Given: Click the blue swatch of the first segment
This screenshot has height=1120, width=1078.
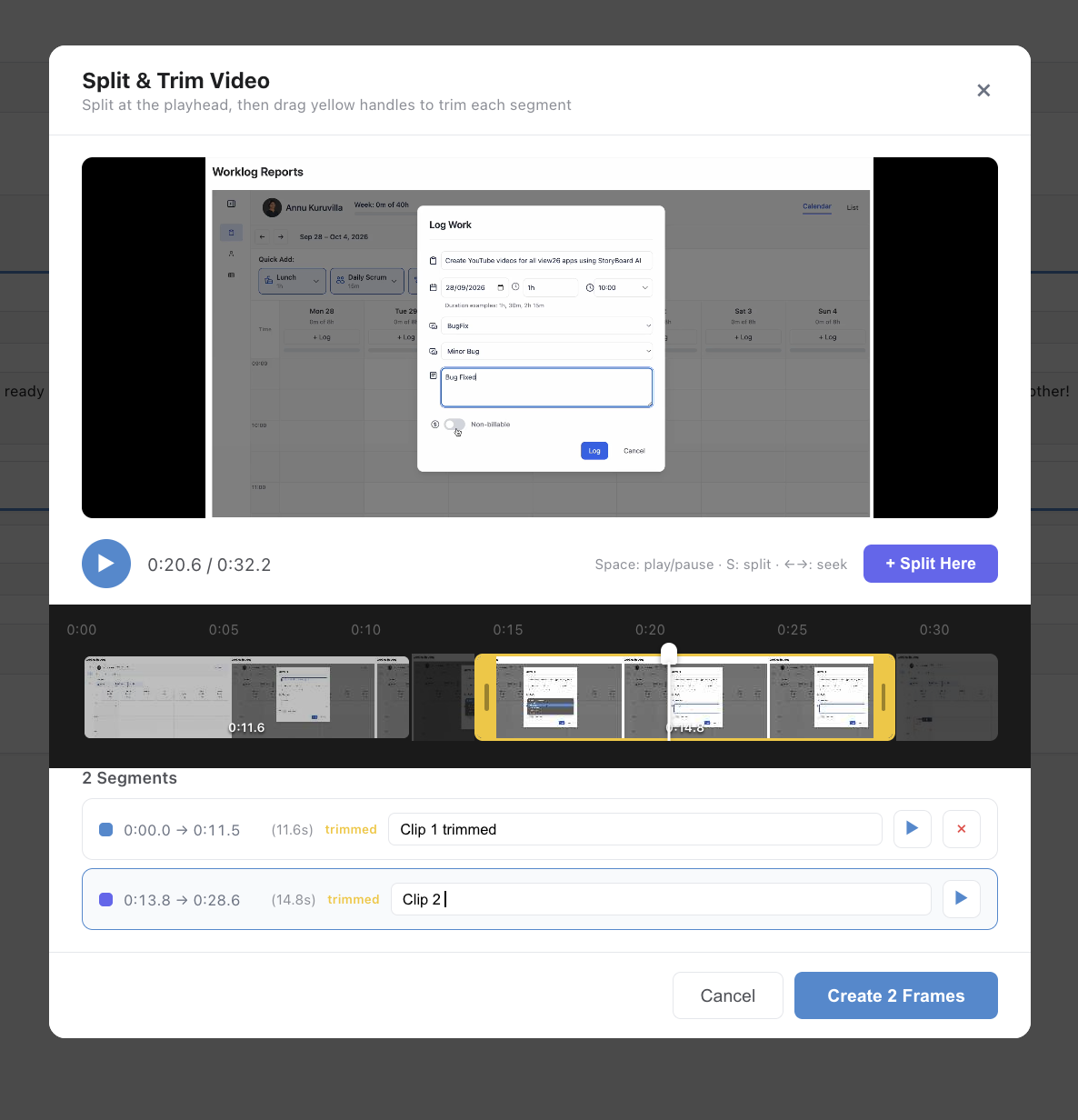Looking at the screenshot, I should [x=105, y=829].
